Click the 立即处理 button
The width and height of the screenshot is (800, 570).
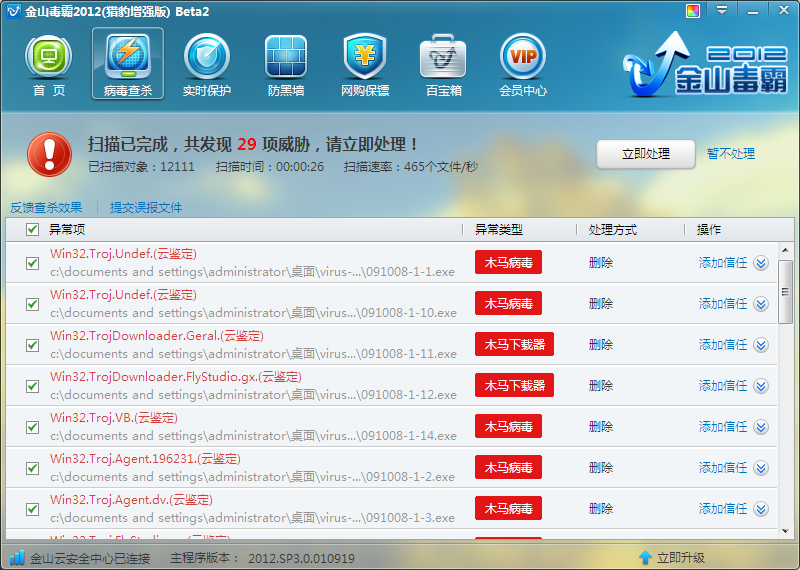[645, 154]
